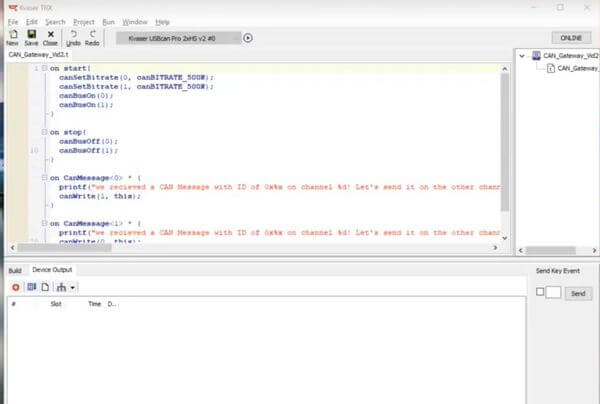Click the # column header
Image resolution: width=600 pixels, height=404 pixels.
coord(14,304)
